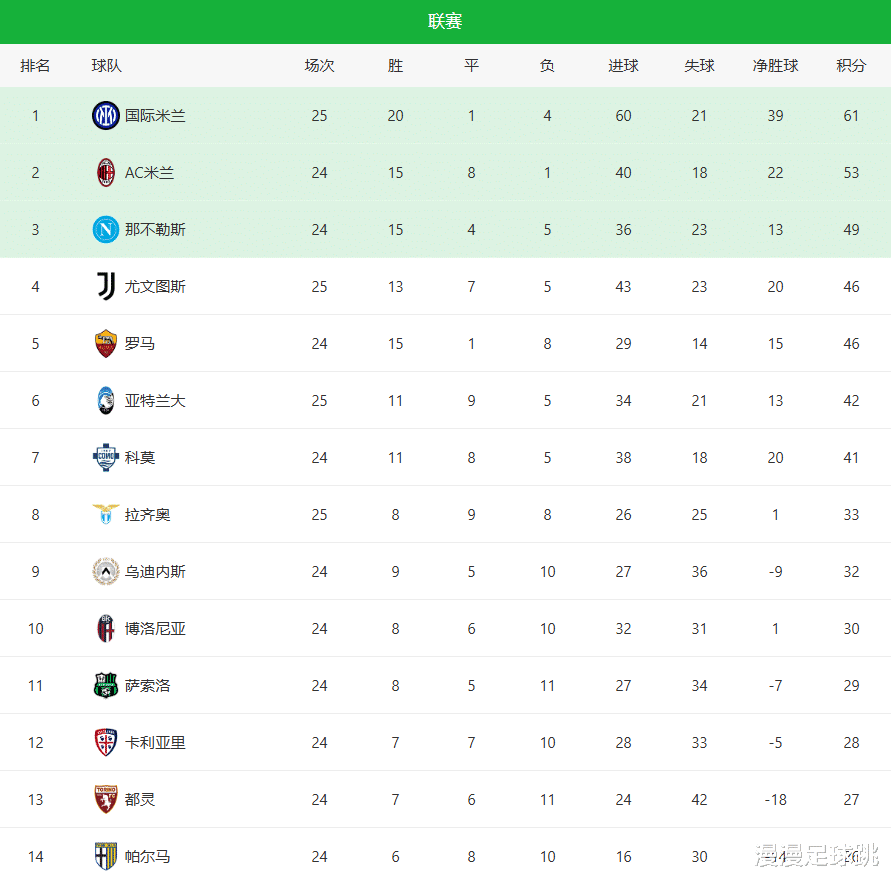Click the AC Milan club crest
891x884 pixels.
pos(105,173)
